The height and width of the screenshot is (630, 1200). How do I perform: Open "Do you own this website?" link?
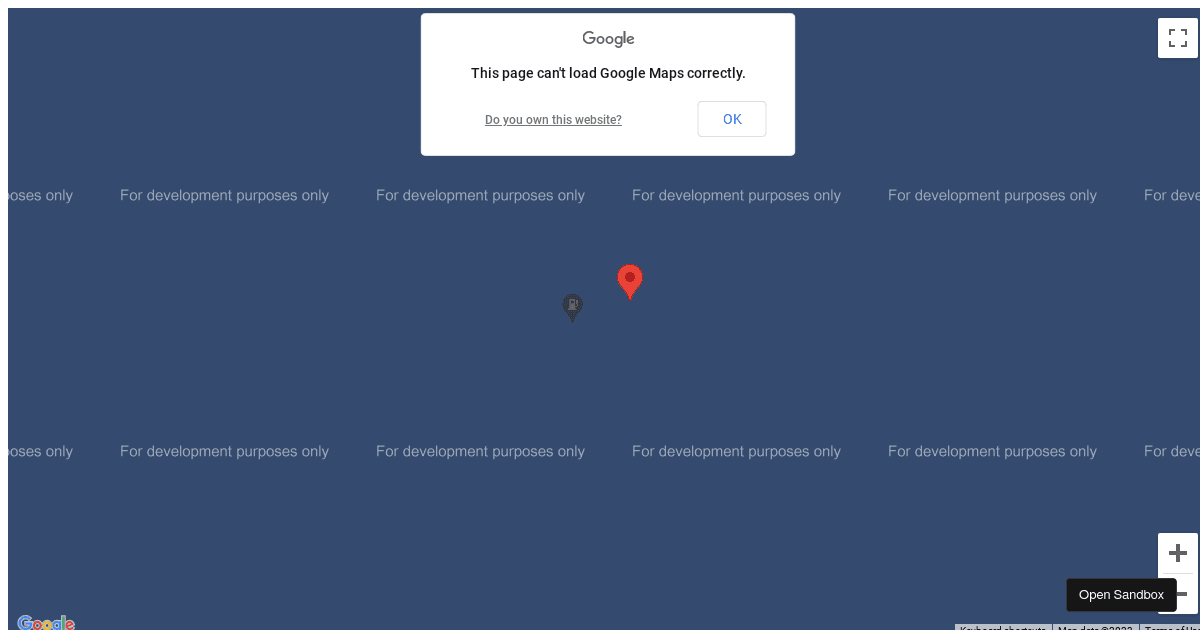pos(553,120)
